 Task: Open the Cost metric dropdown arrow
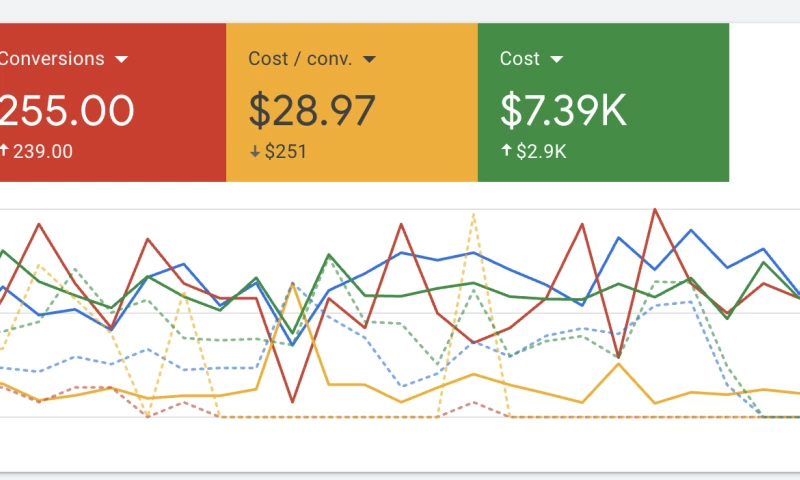[557, 60]
